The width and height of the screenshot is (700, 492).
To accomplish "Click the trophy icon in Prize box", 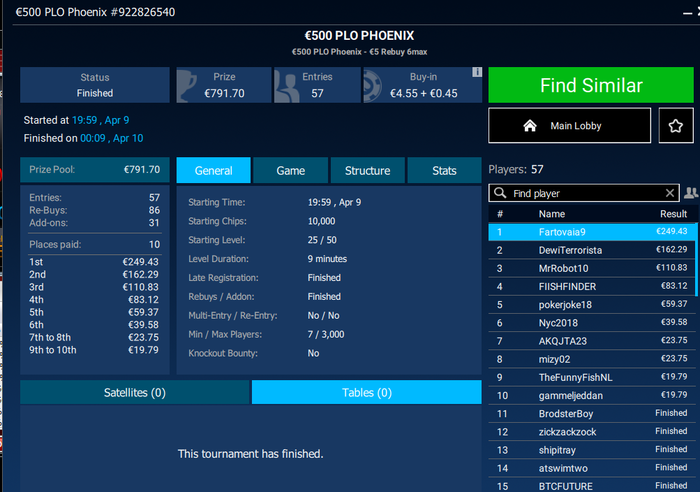I will (x=187, y=85).
